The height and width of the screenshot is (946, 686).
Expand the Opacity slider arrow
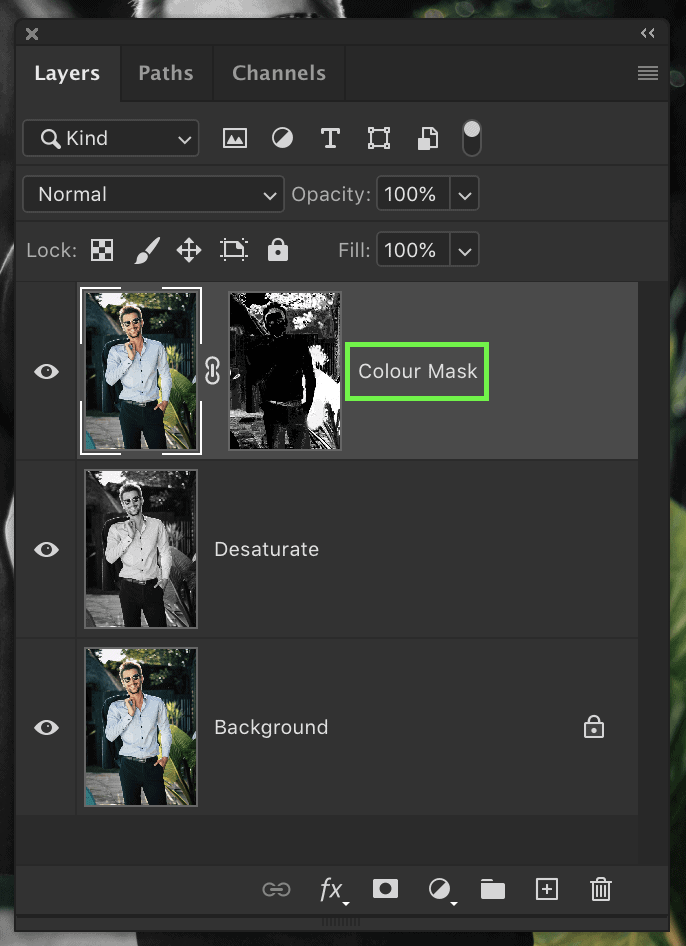[x=465, y=194]
